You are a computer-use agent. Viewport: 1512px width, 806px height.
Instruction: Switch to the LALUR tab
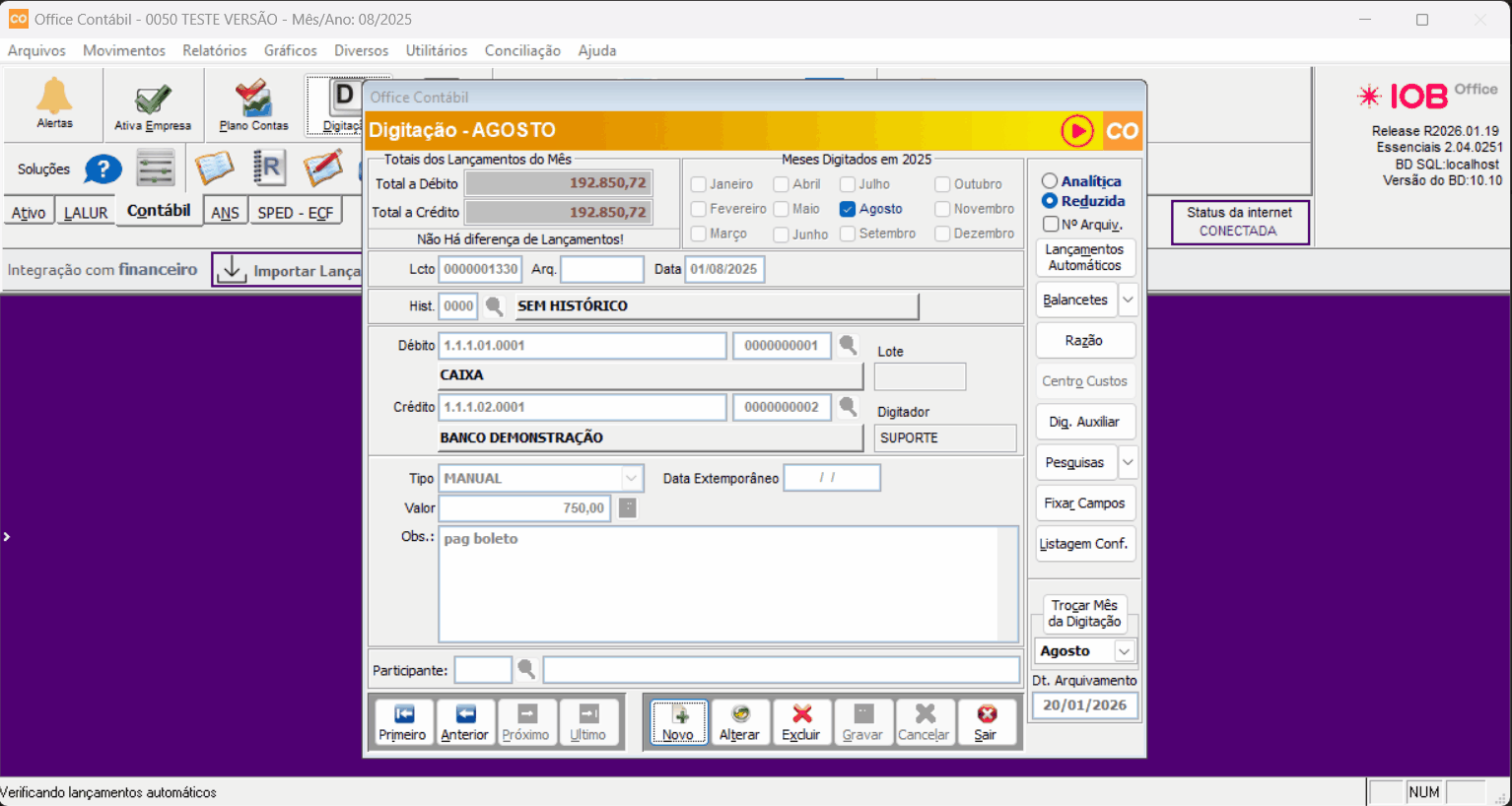(86, 213)
